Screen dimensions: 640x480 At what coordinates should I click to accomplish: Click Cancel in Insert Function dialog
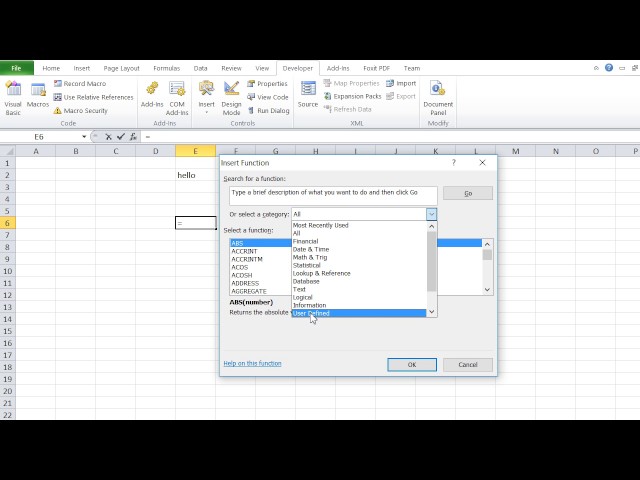tap(468, 364)
